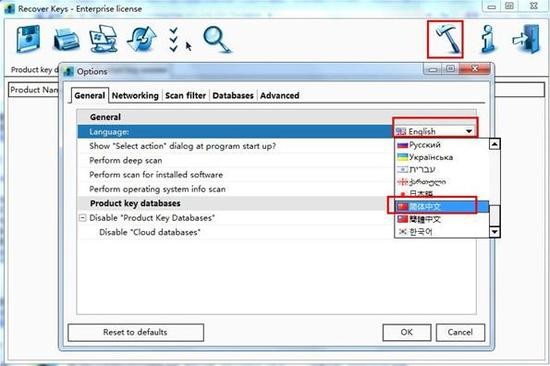Open the Advanced tab
The image size is (550, 366).
tap(280, 95)
